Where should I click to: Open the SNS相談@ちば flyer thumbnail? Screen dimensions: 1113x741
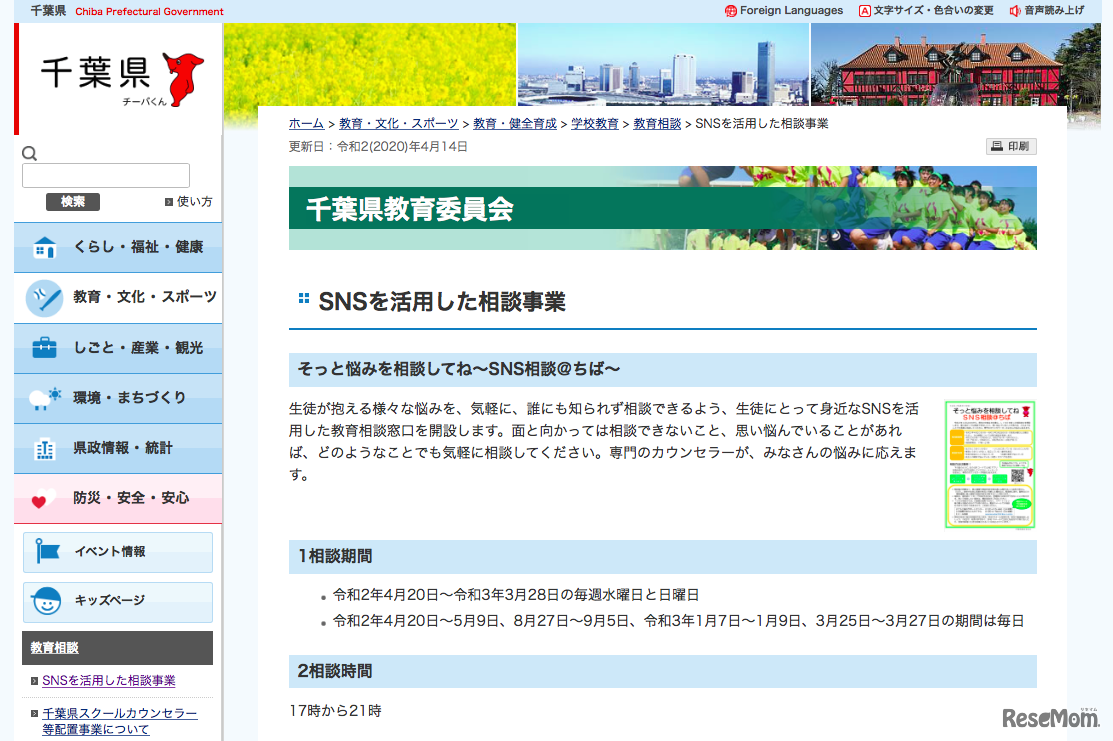coord(989,465)
